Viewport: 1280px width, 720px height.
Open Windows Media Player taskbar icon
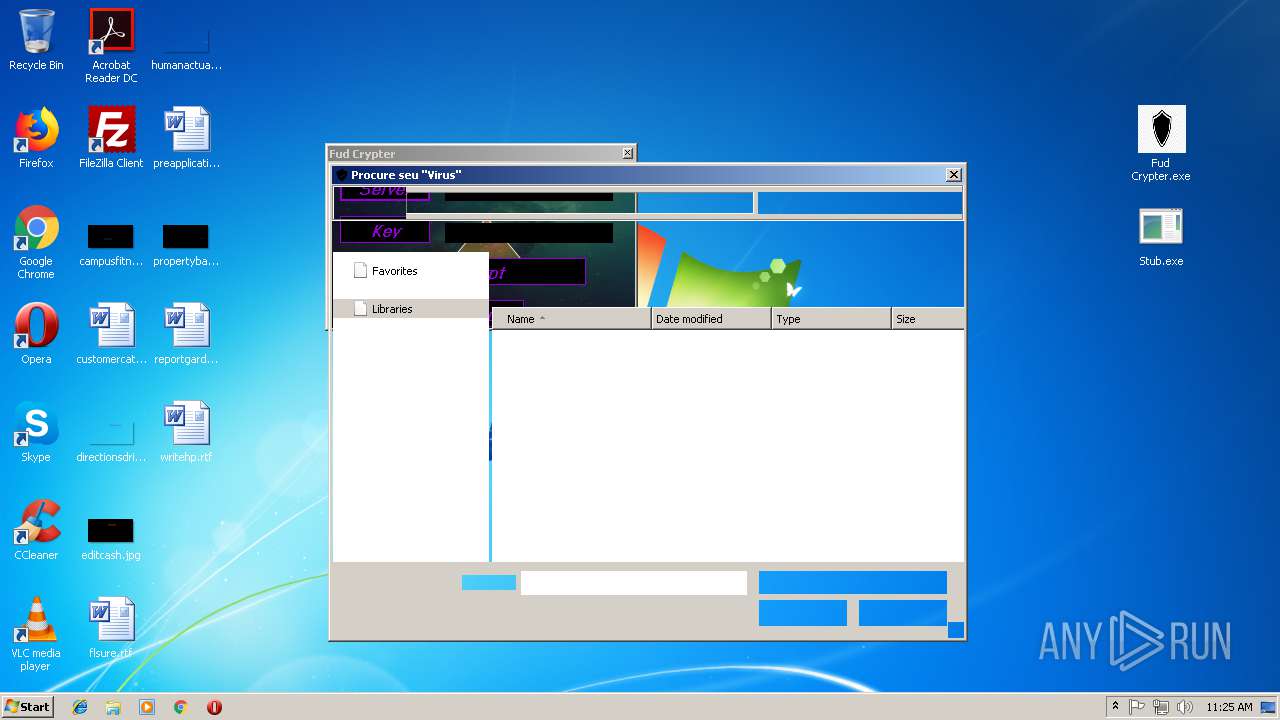point(147,707)
